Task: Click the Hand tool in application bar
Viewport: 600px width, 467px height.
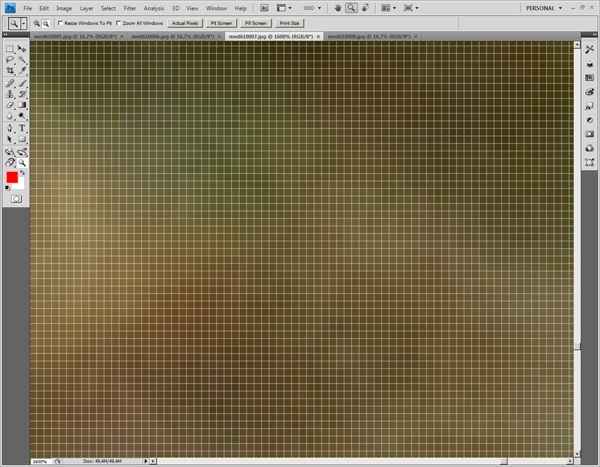Action: point(338,8)
